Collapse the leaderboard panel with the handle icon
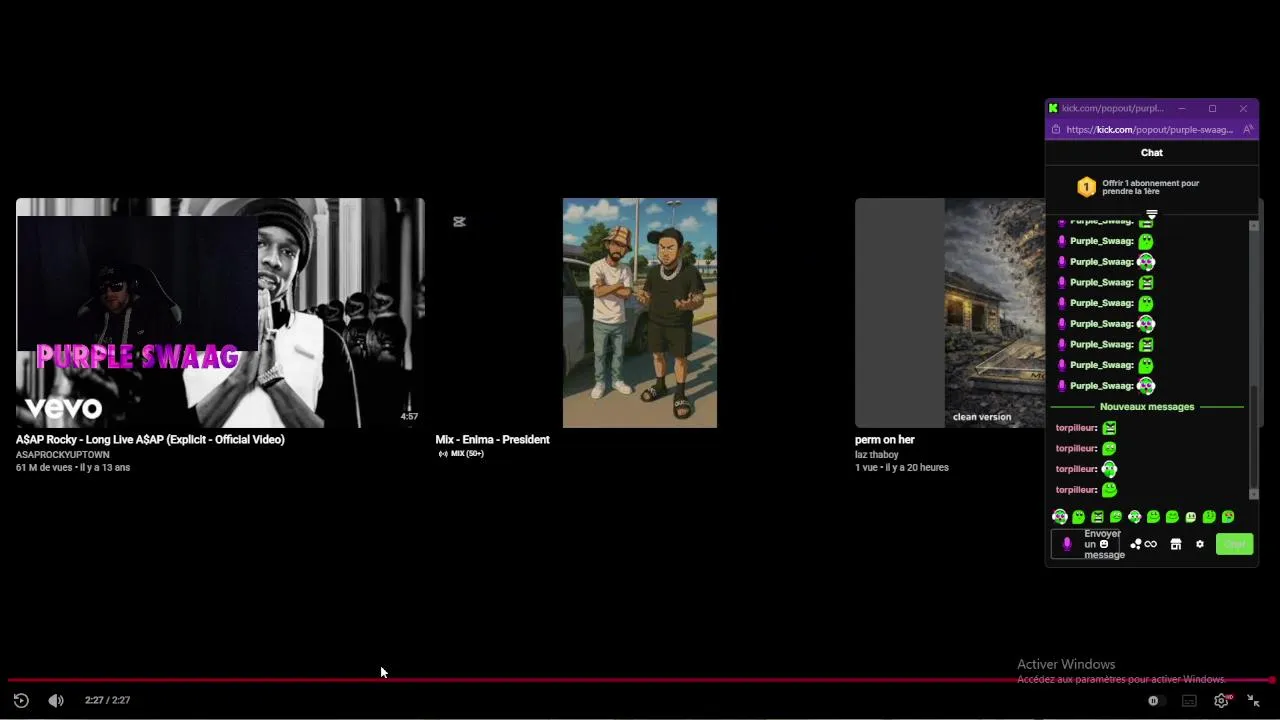 click(1152, 214)
